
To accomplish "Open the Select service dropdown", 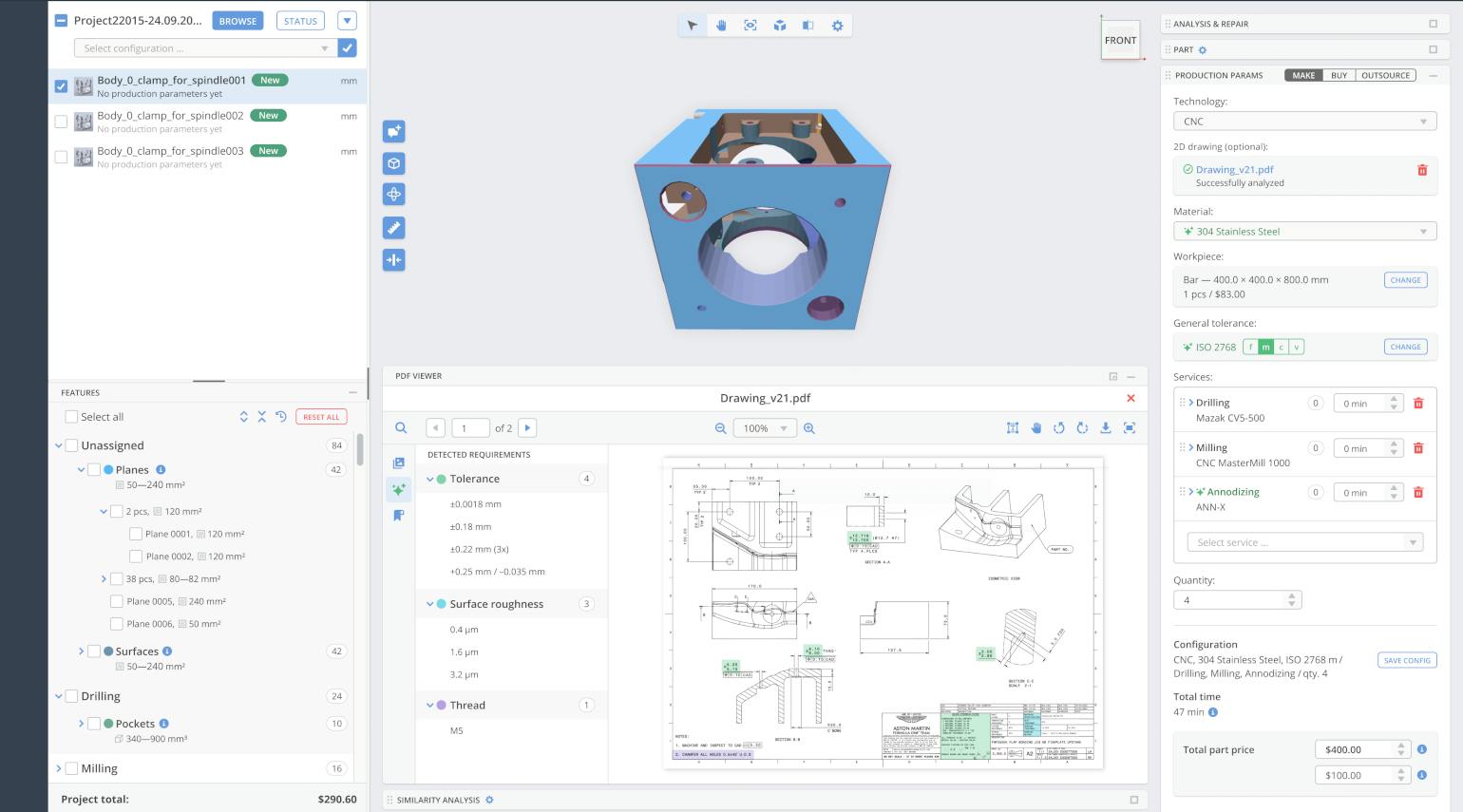I will 1304,542.
